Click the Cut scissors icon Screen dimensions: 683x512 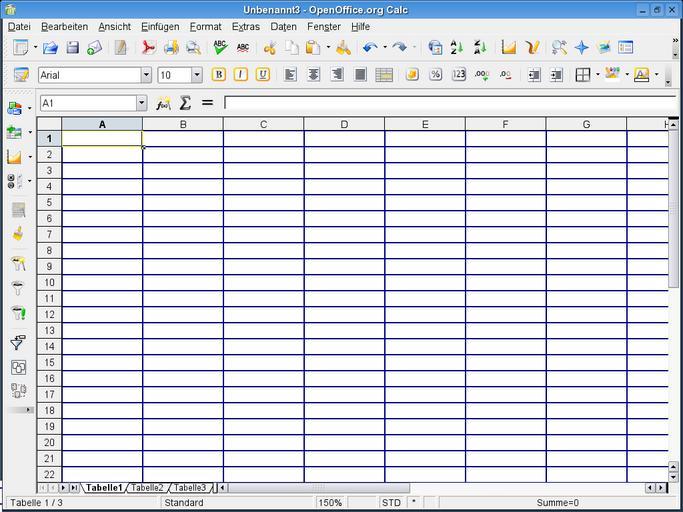pyautogui.click(x=269, y=47)
